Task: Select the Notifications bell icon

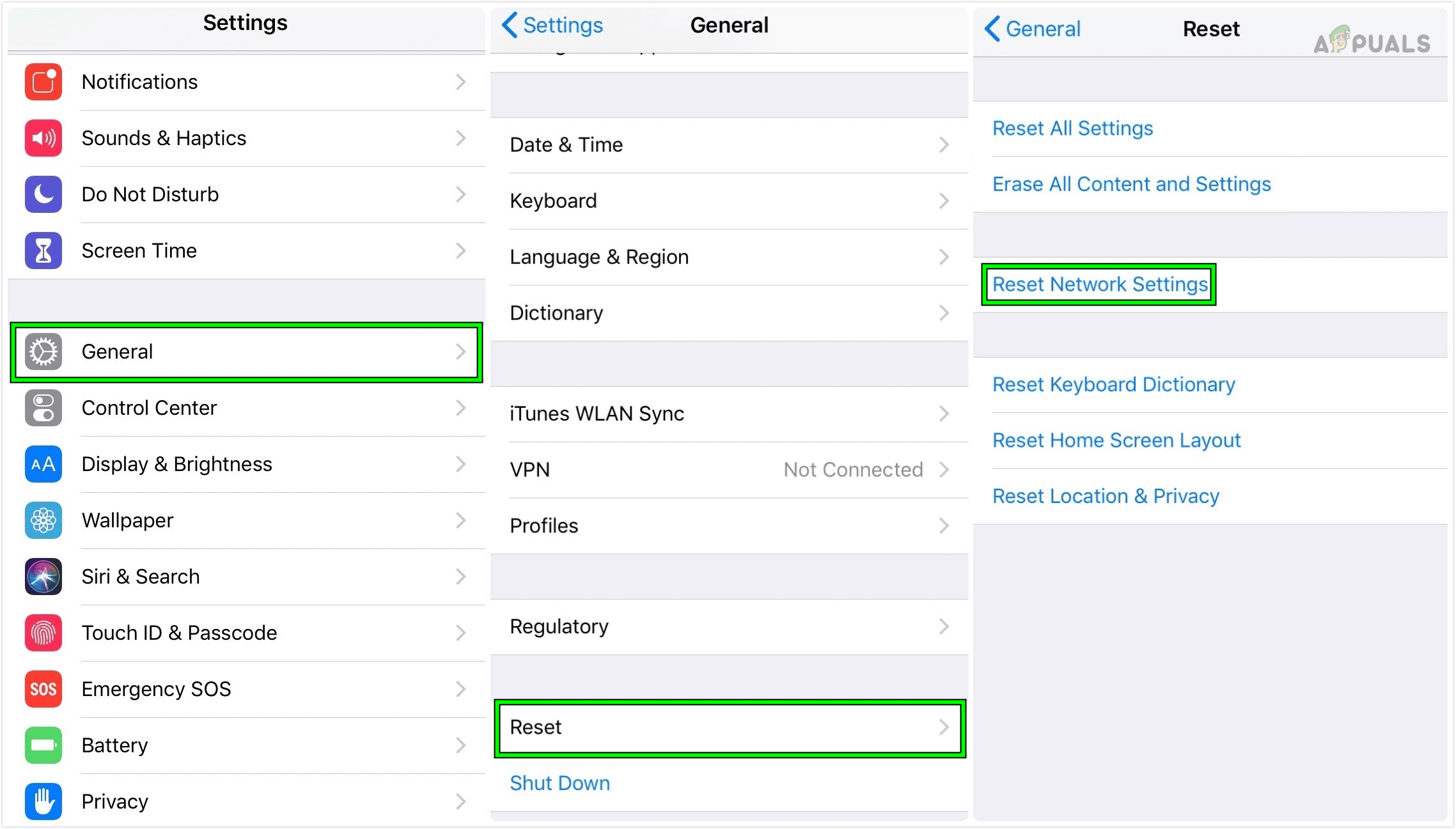Action: [x=42, y=82]
